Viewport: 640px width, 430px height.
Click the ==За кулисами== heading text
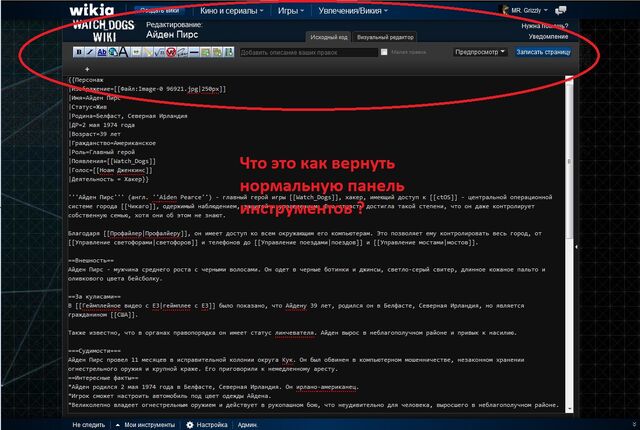coord(94,297)
